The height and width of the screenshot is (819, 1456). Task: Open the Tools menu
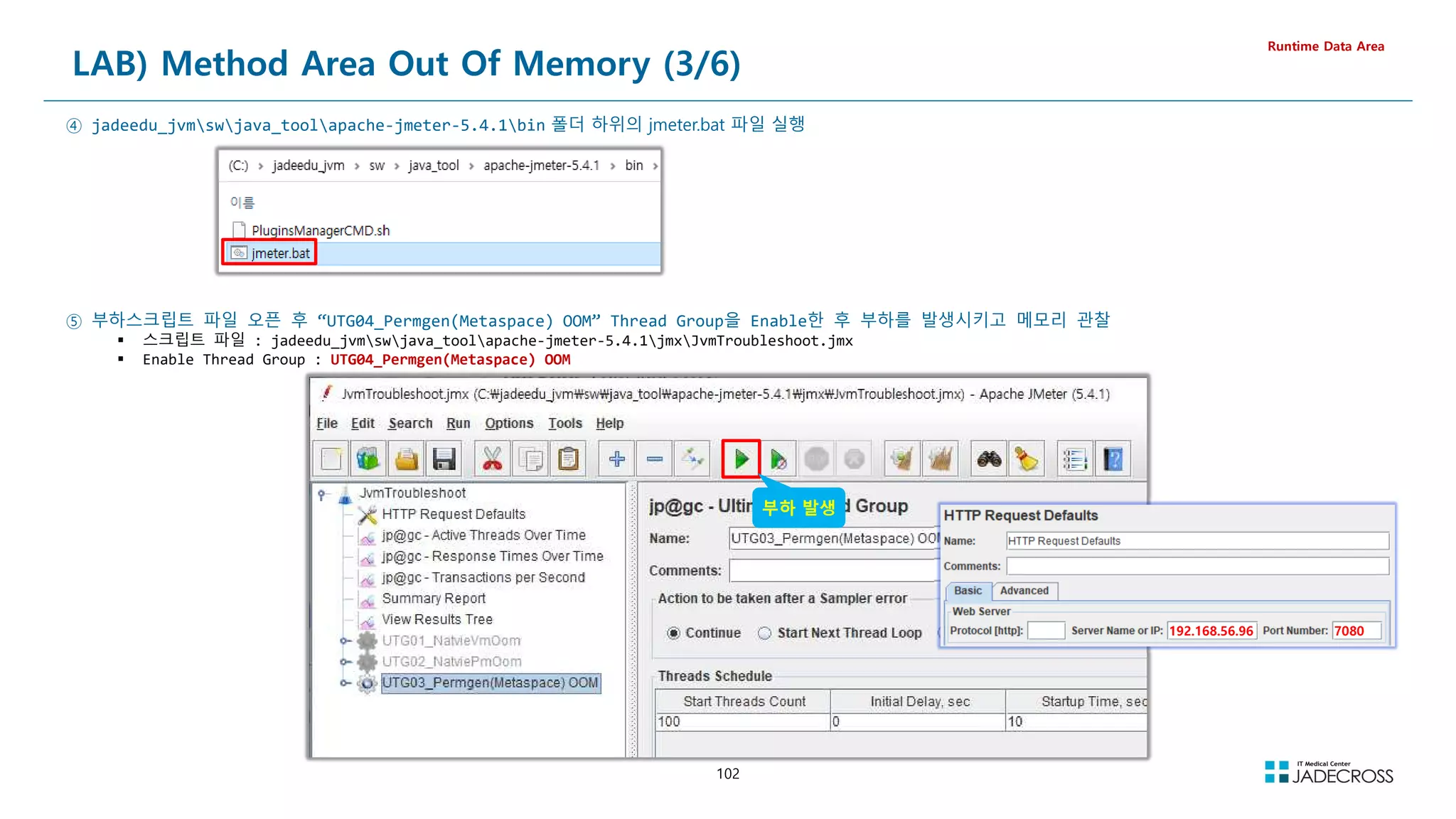tap(565, 423)
